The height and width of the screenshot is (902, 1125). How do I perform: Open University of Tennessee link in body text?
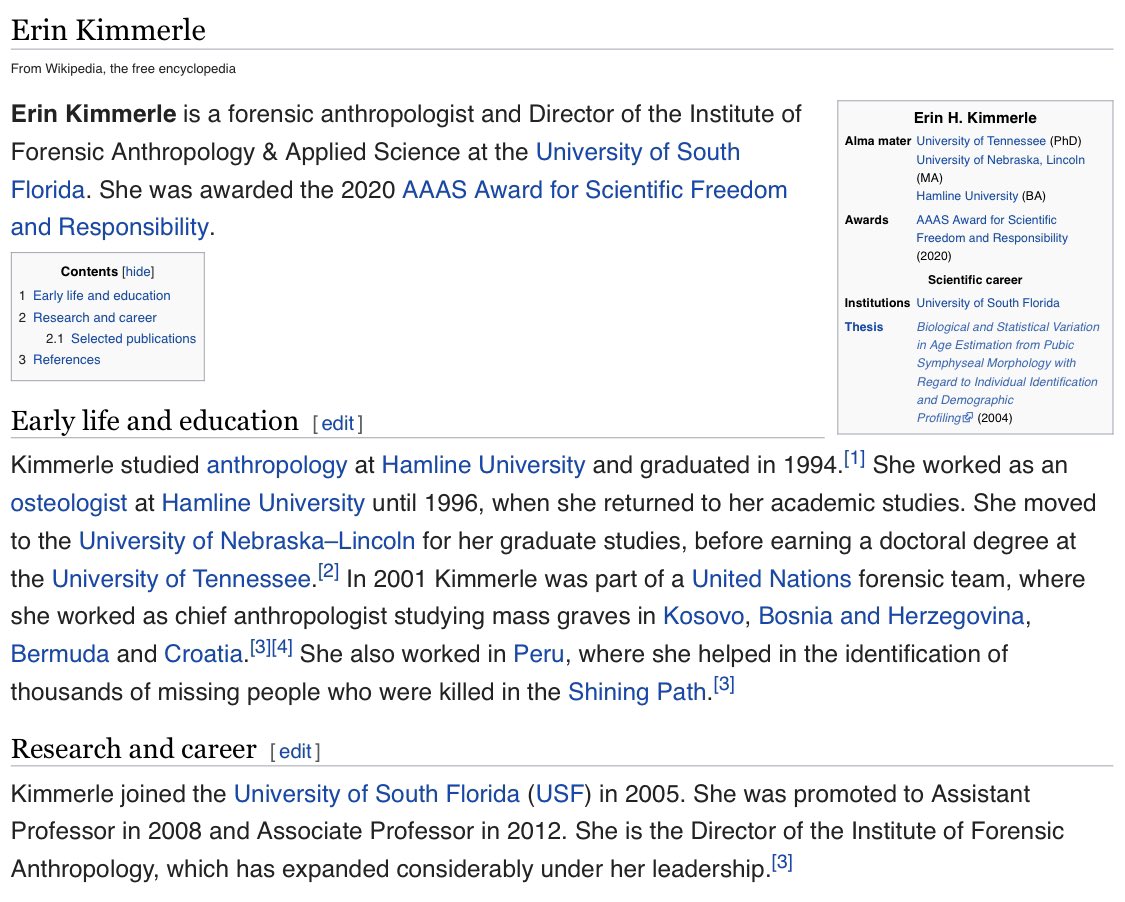coord(182,579)
